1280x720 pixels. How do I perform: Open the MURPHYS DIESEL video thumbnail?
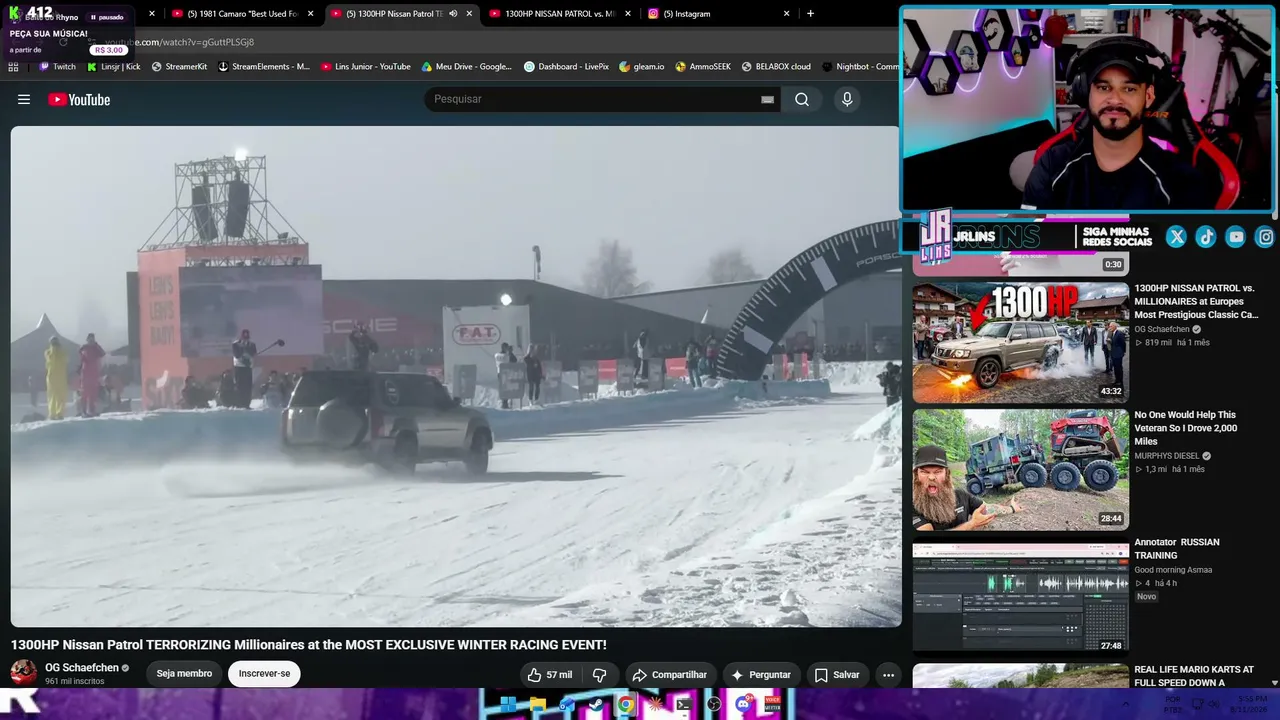1020,469
